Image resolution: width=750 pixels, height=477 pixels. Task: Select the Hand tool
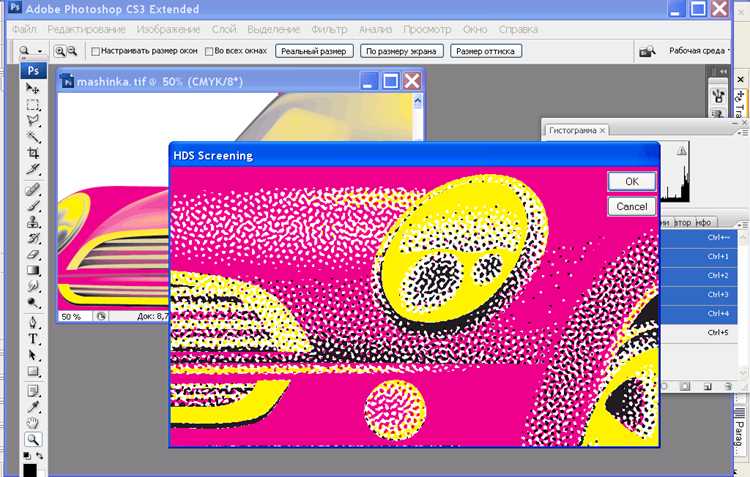click(x=33, y=423)
